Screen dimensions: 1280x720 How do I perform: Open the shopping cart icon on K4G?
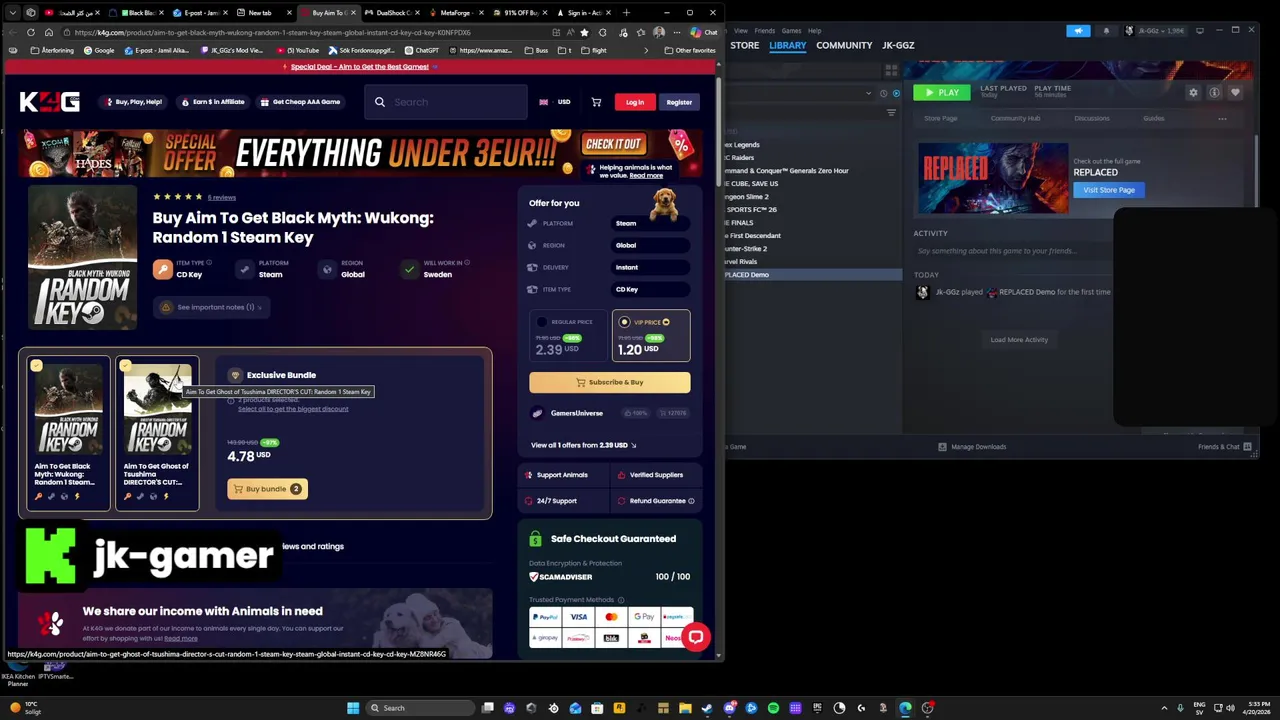(596, 102)
